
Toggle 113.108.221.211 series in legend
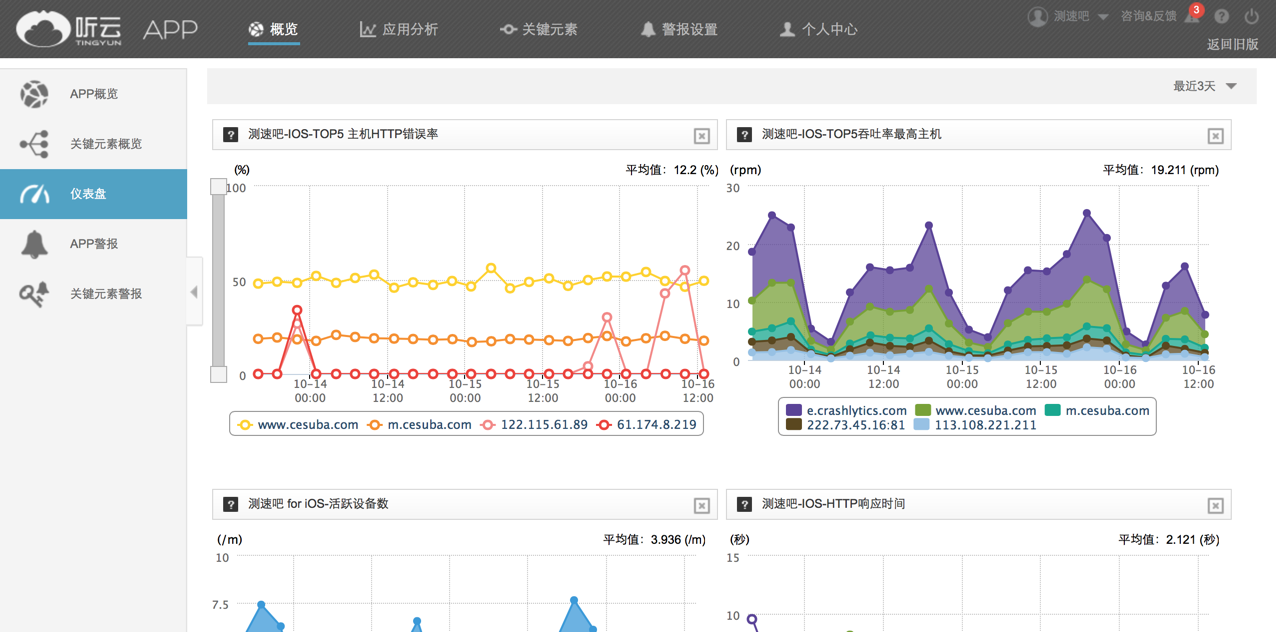click(975, 425)
